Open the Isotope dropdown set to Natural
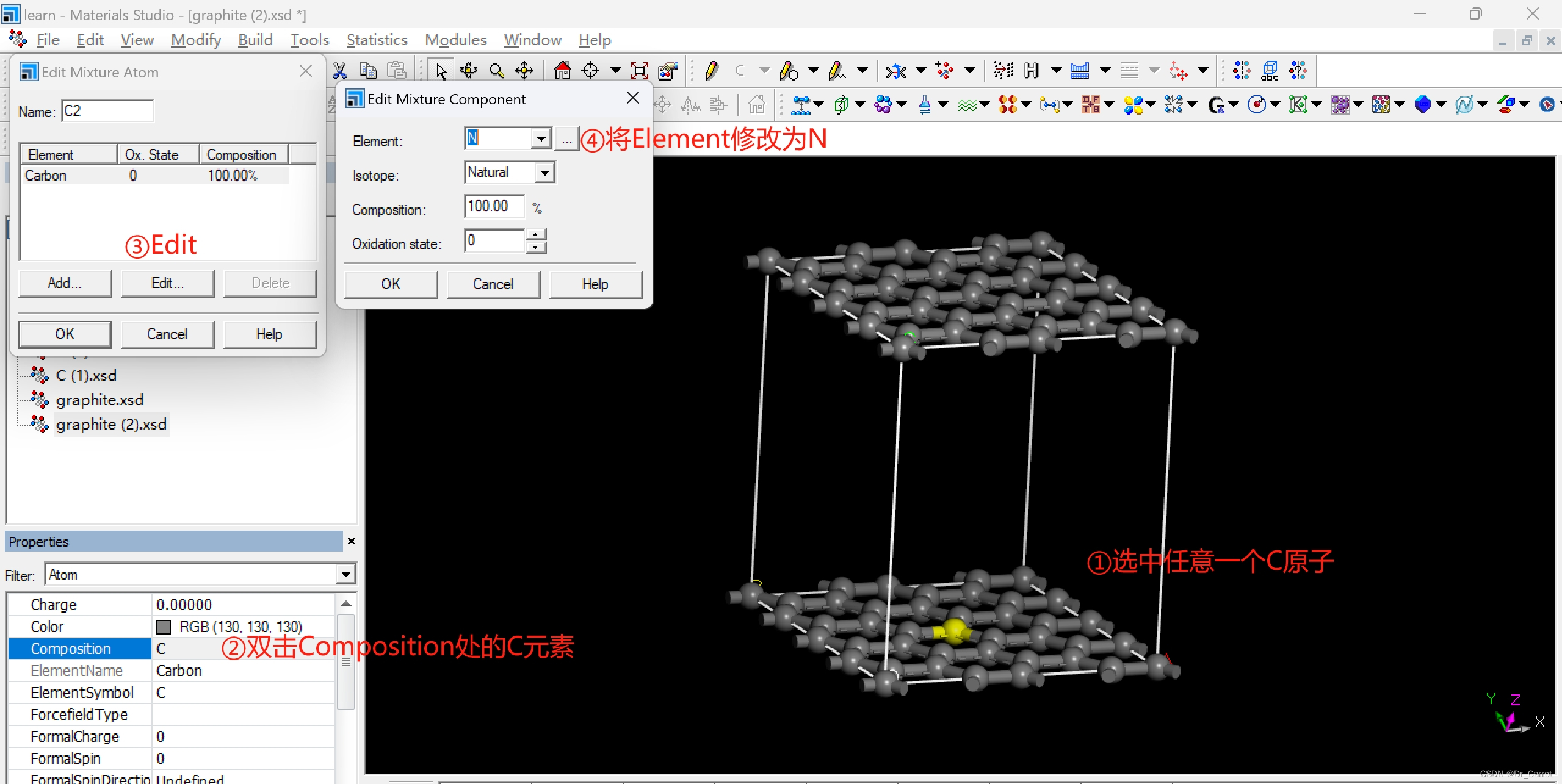Image resolution: width=1562 pixels, height=784 pixels. [x=545, y=172]
